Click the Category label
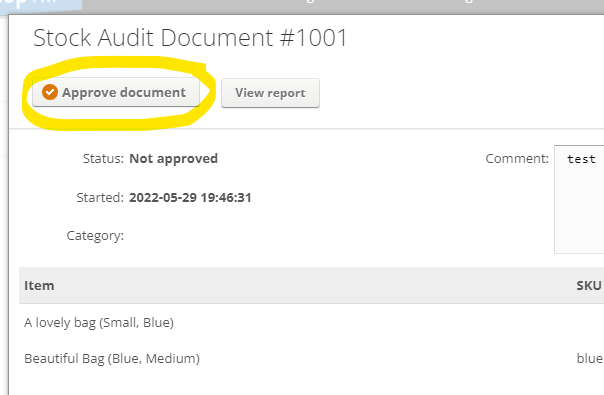The height and width of the screenshot is (395, 604). tap(95, 235)
